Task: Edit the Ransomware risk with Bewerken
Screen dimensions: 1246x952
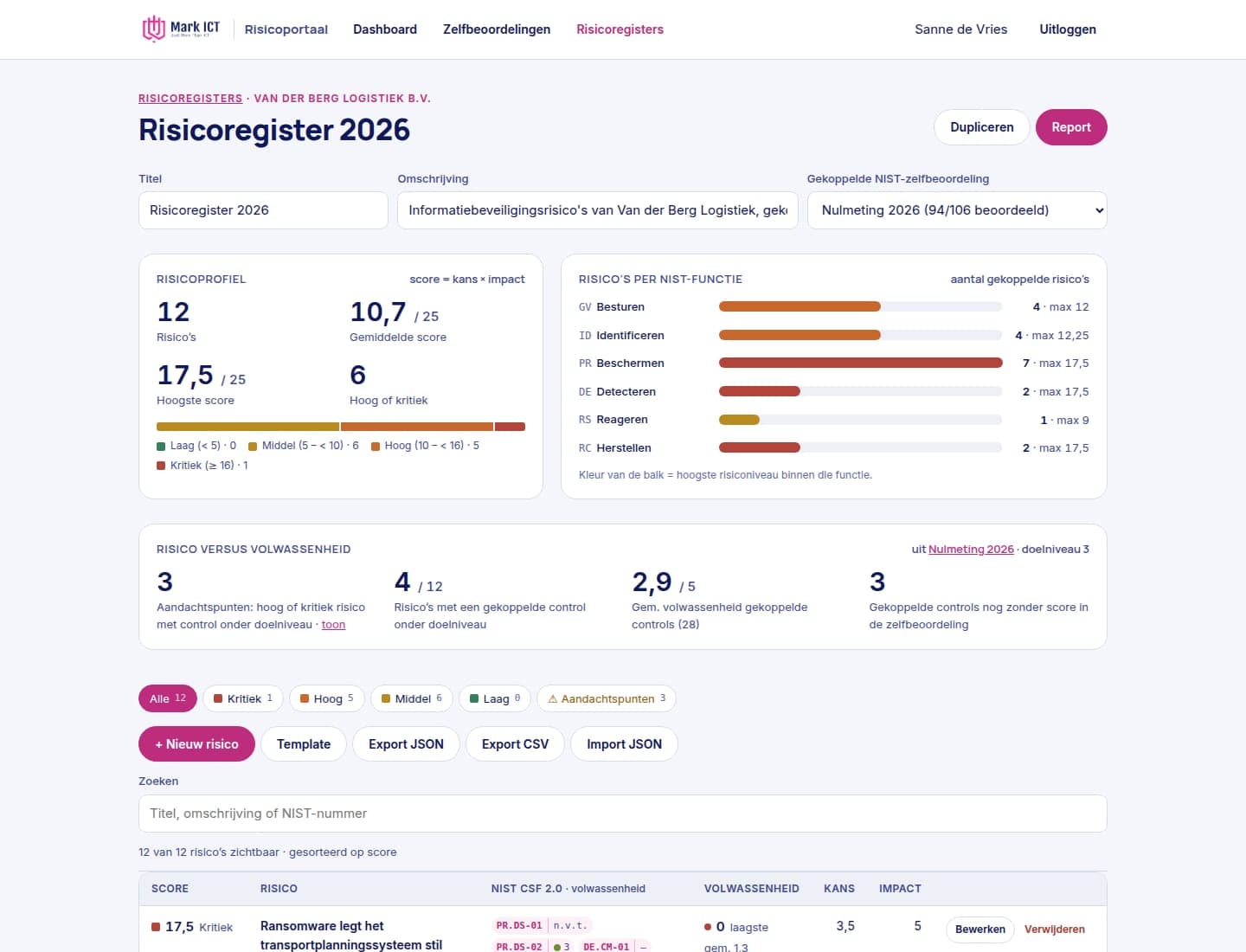Action: click(980, 929)
